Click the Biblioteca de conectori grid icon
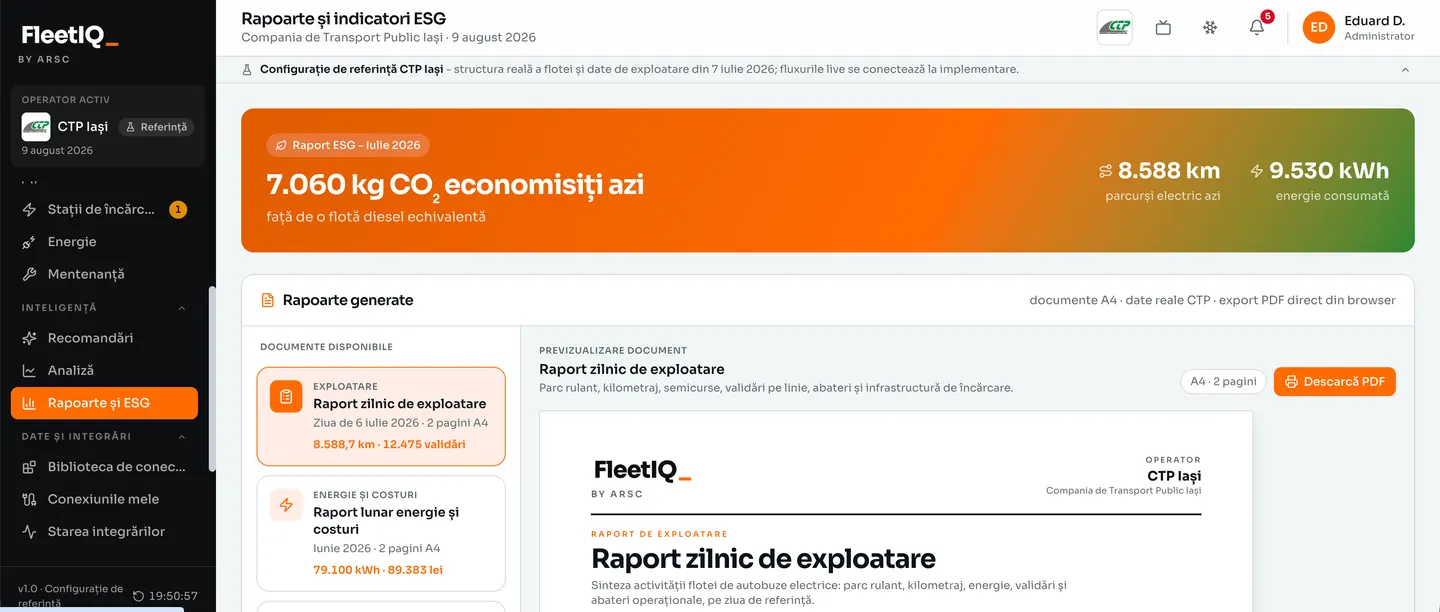The image size is (1440, 612). (30, 467)
